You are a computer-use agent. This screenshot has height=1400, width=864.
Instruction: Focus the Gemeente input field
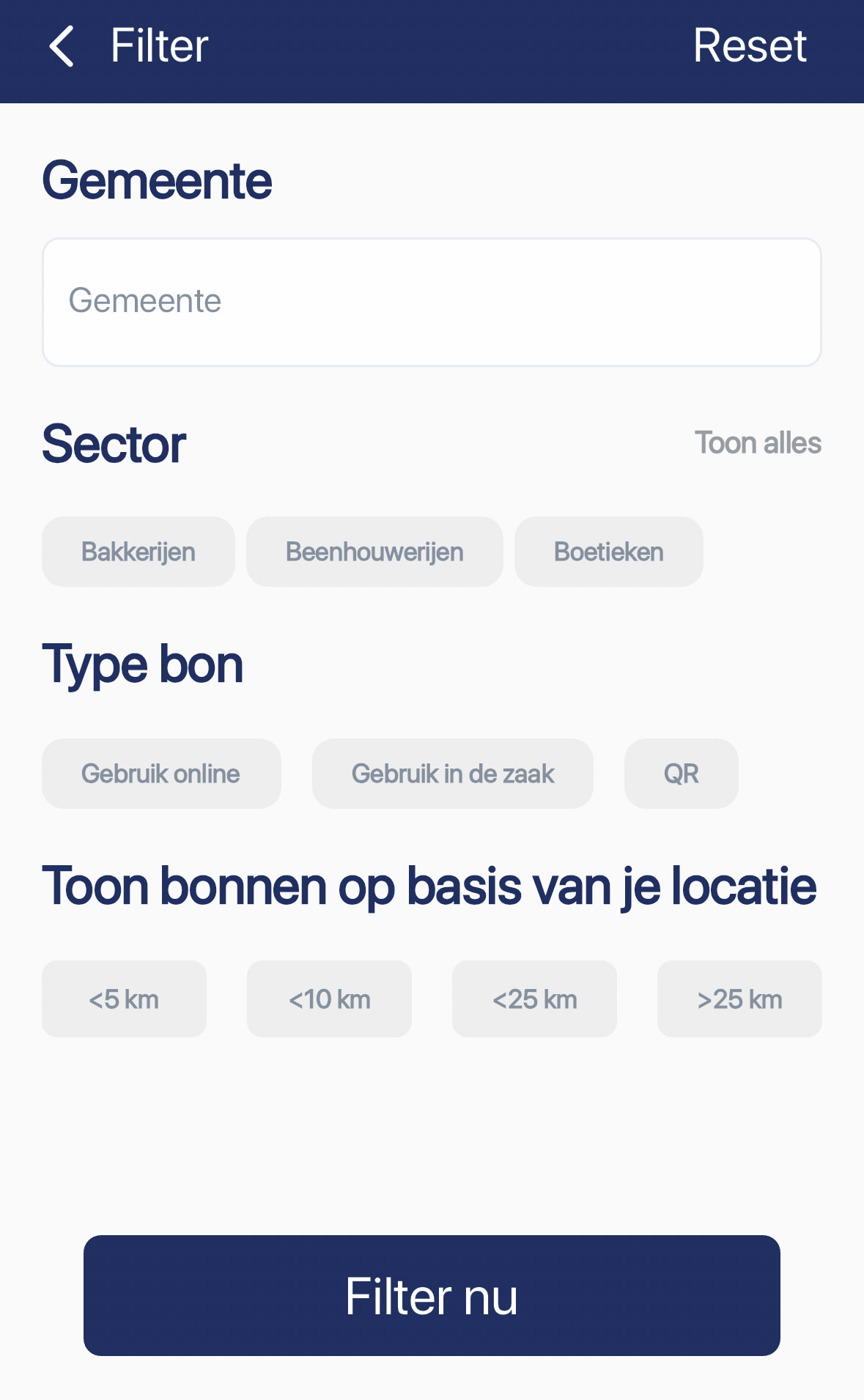point(432,302)
